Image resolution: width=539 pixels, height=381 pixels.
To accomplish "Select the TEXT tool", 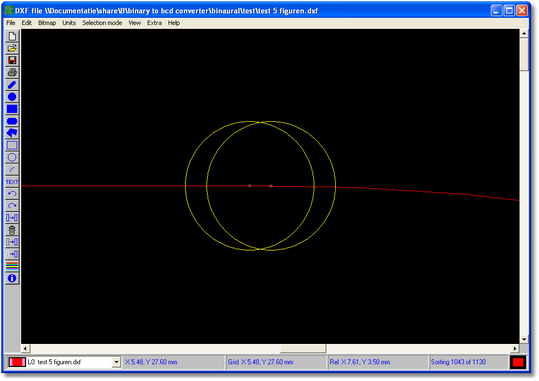I will 12,182.
